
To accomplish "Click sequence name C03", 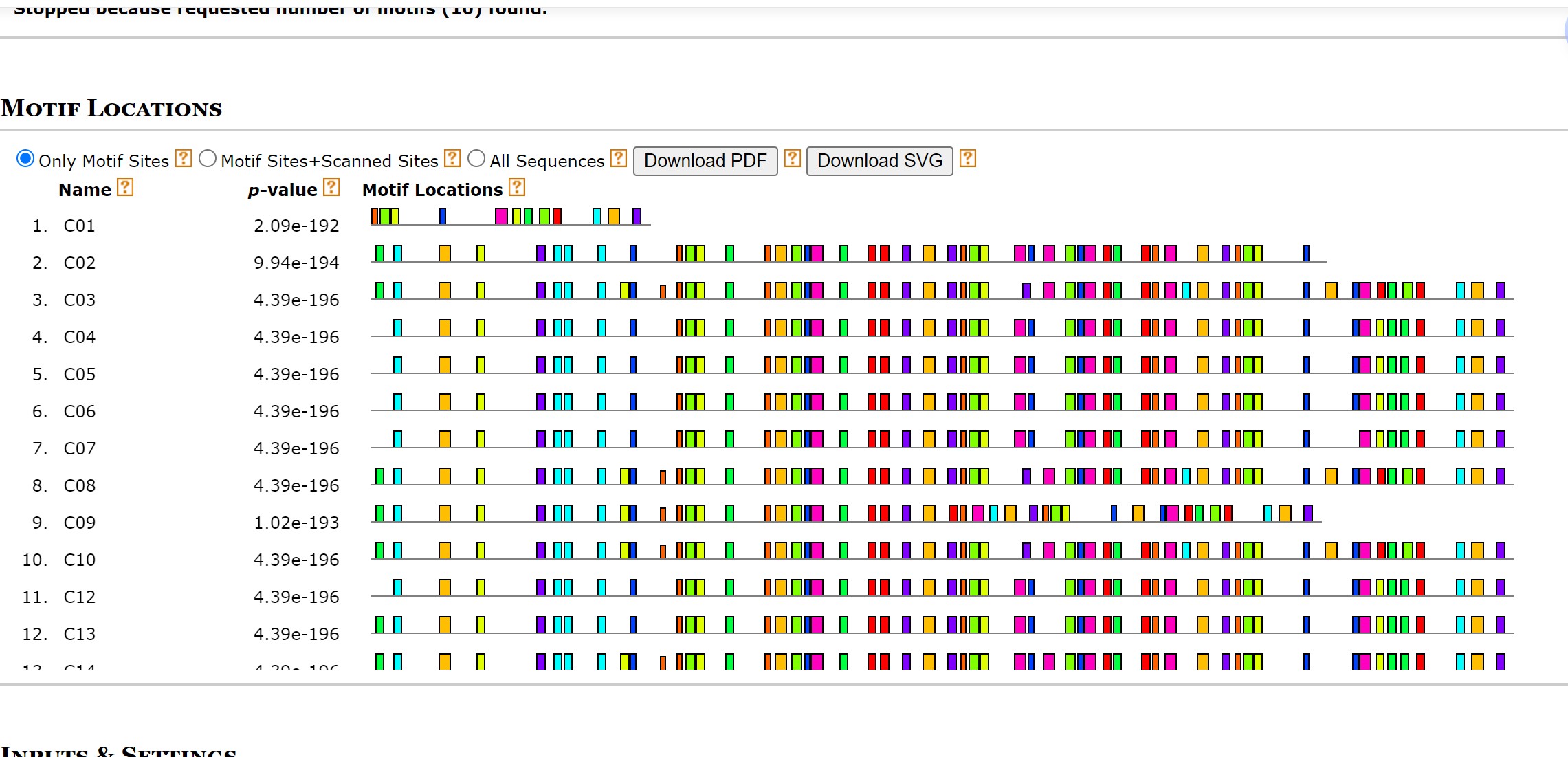I will click(79, 300).
